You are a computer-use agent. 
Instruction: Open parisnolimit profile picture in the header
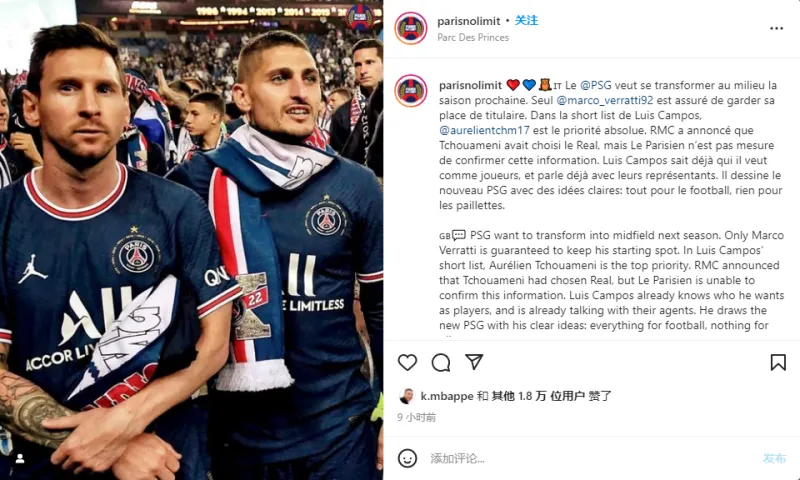(x=411, y=28)
